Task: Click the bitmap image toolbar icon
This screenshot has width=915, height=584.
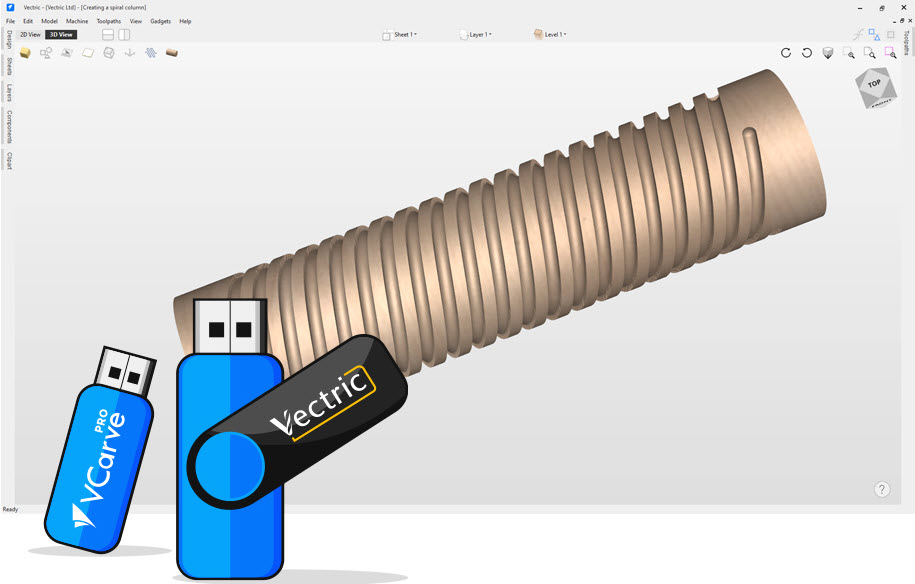Action: point(67,53)
